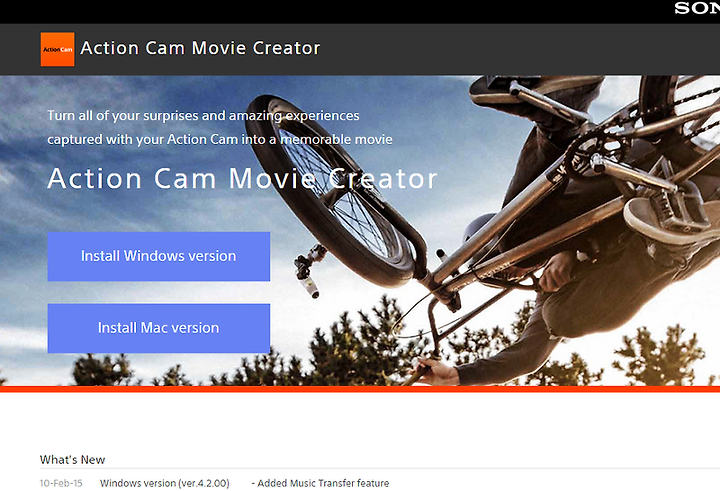Click the What's New heading
The width and height of the screenshot is (720, 491).
click(x=73, y=459)
